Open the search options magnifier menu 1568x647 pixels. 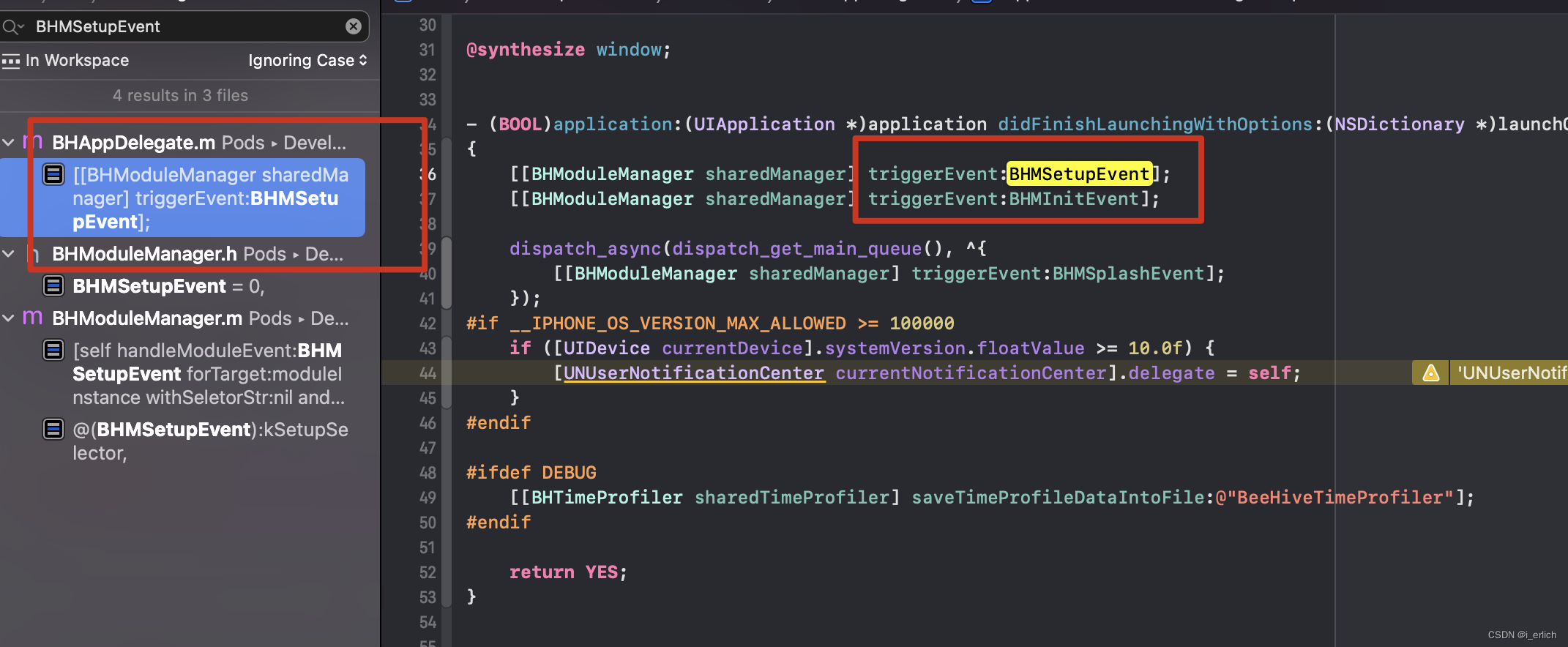tap(13, 27)
